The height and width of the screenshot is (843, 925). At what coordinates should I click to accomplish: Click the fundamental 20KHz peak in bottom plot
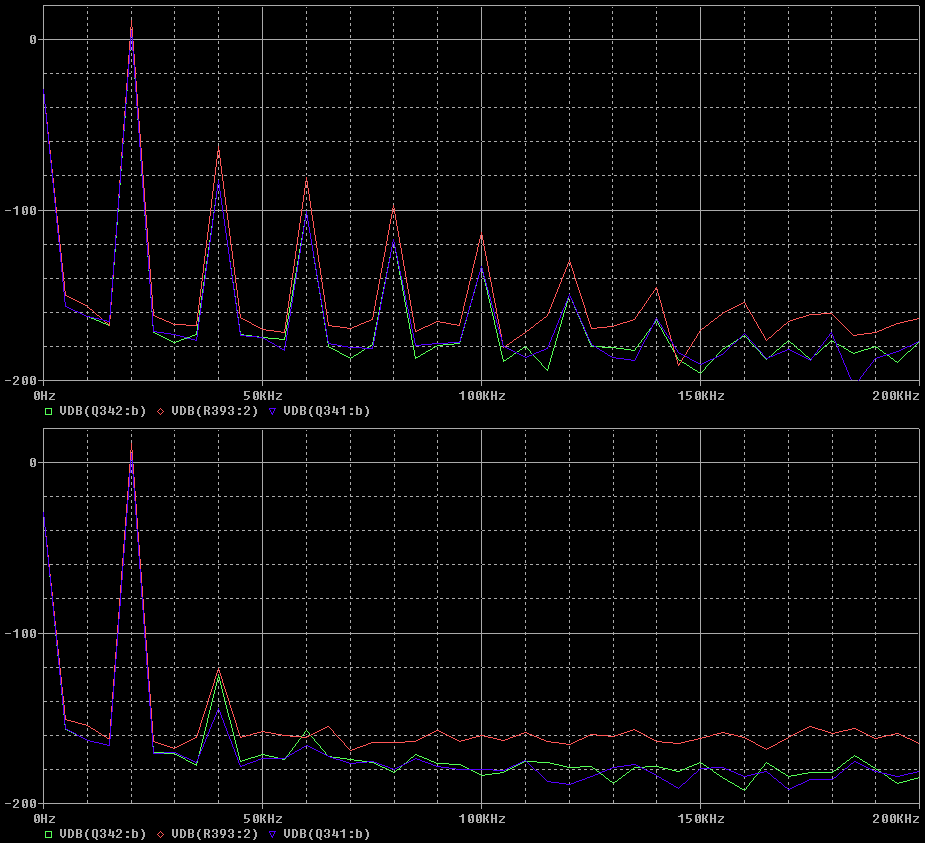point(132,444)
